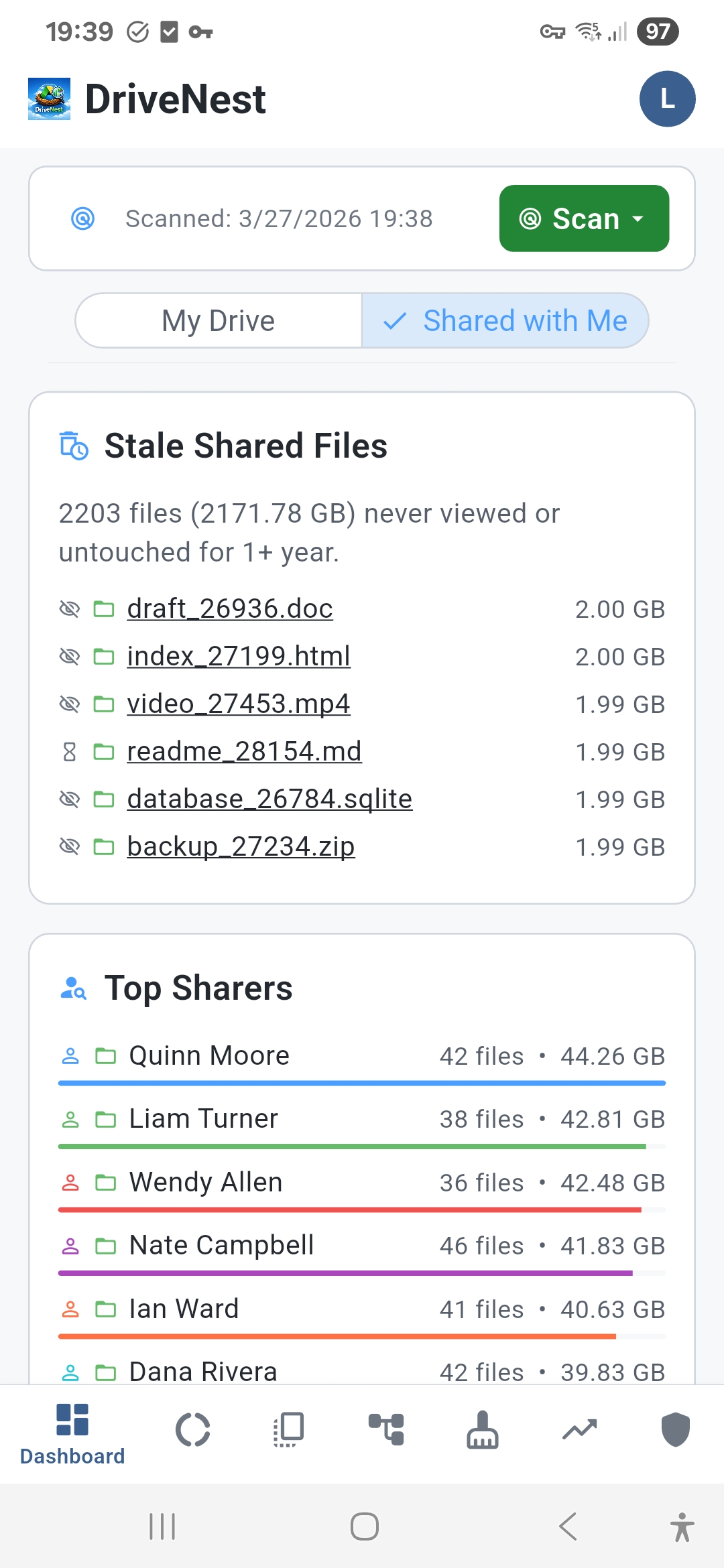Open the folder icon for Ian Ward

coord(105,1309)
